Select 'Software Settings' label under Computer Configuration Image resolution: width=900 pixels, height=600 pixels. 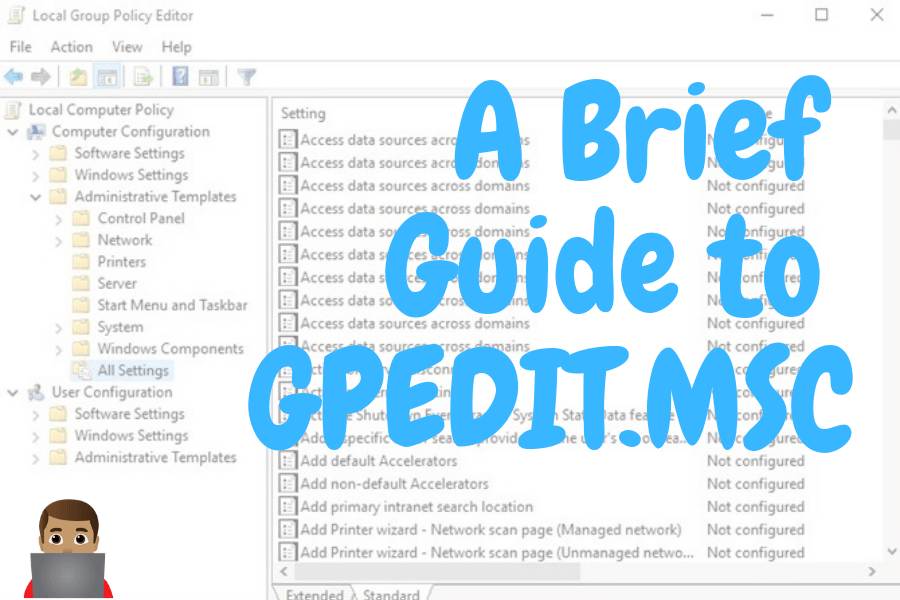(130, 153)
